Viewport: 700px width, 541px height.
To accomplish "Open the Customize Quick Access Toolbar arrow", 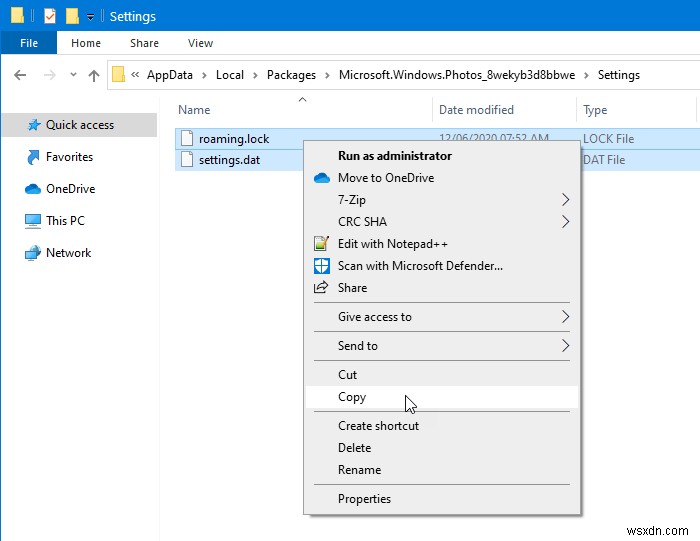I will point(90,17).
